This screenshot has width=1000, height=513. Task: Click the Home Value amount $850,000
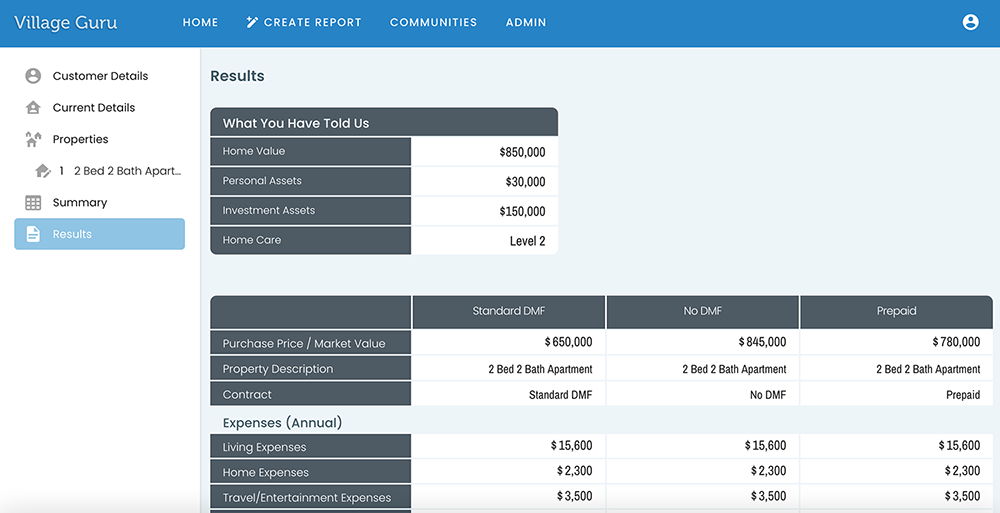point(522,153)
